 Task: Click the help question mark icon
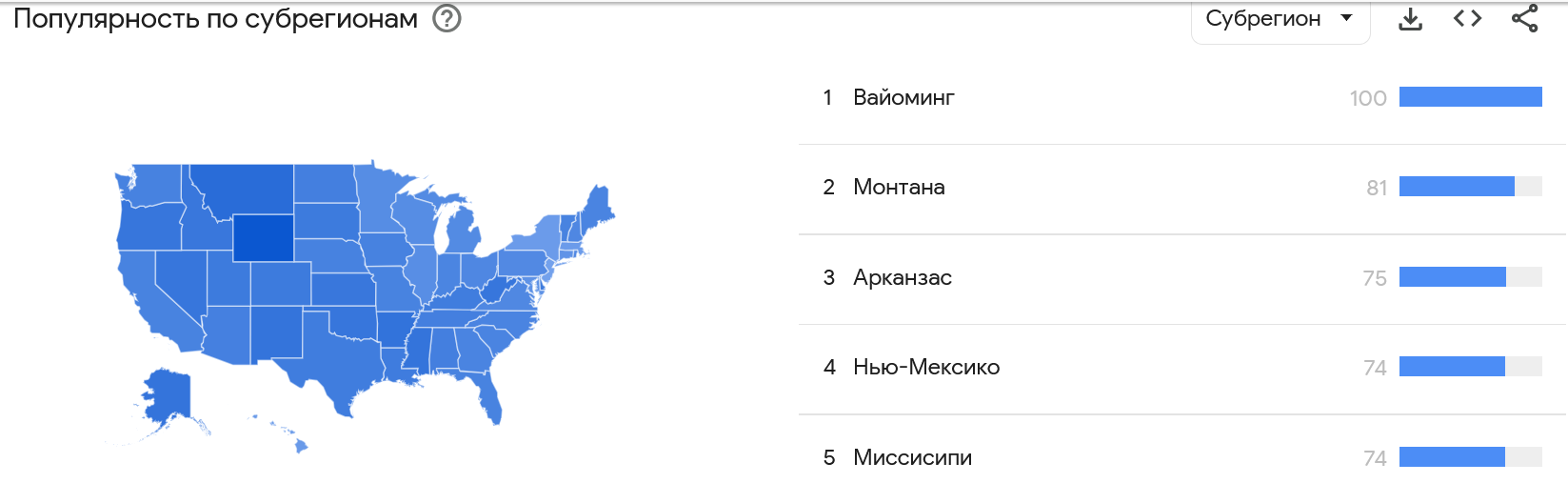[x=447, y=18]
